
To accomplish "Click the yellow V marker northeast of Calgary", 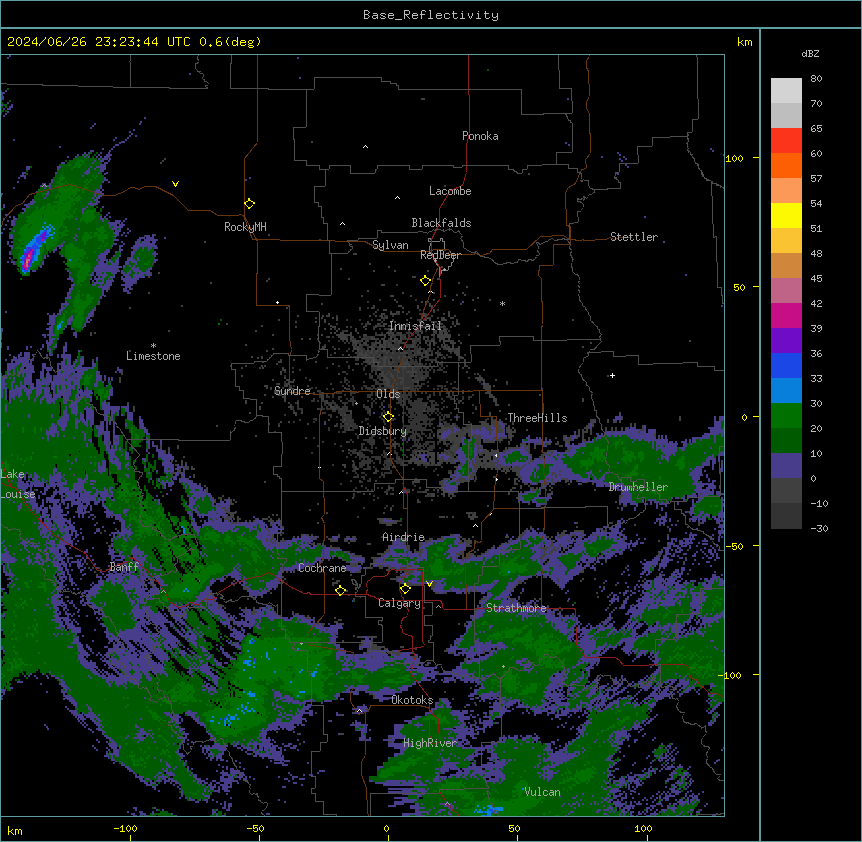I will pyautogui.click(x=429, y=584).
